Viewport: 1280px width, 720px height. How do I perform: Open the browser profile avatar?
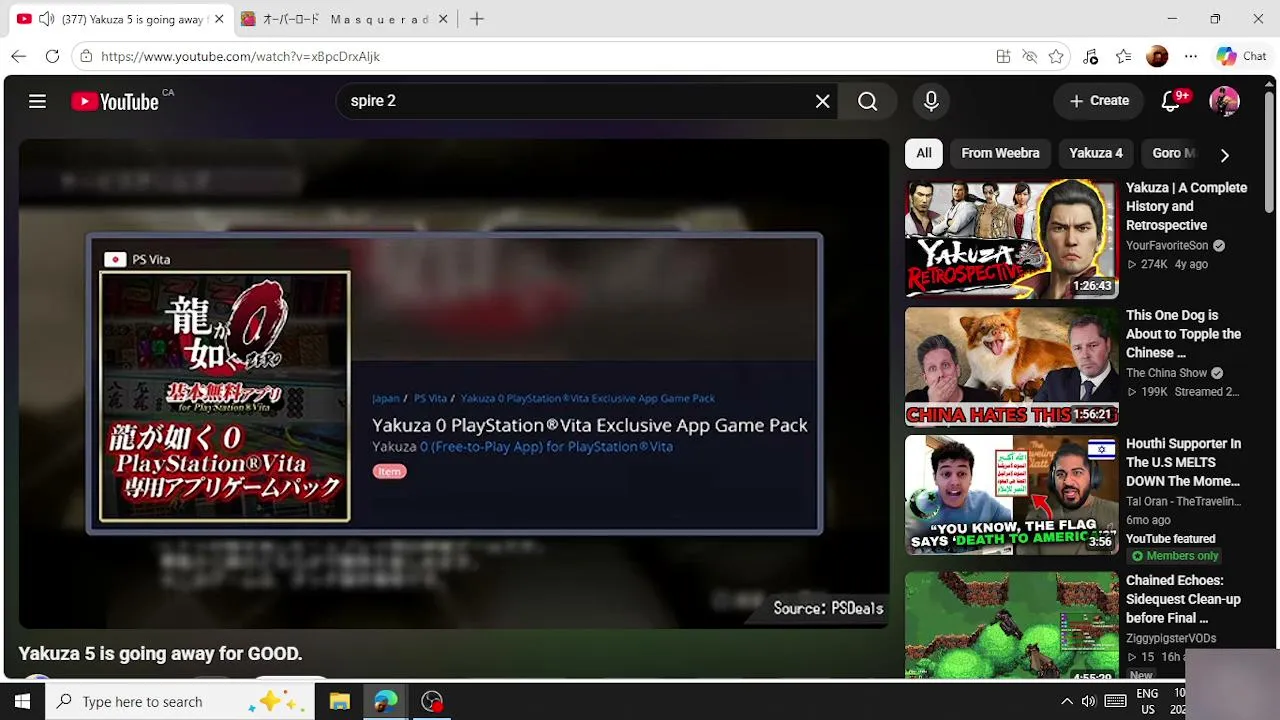click(1157, 57)
